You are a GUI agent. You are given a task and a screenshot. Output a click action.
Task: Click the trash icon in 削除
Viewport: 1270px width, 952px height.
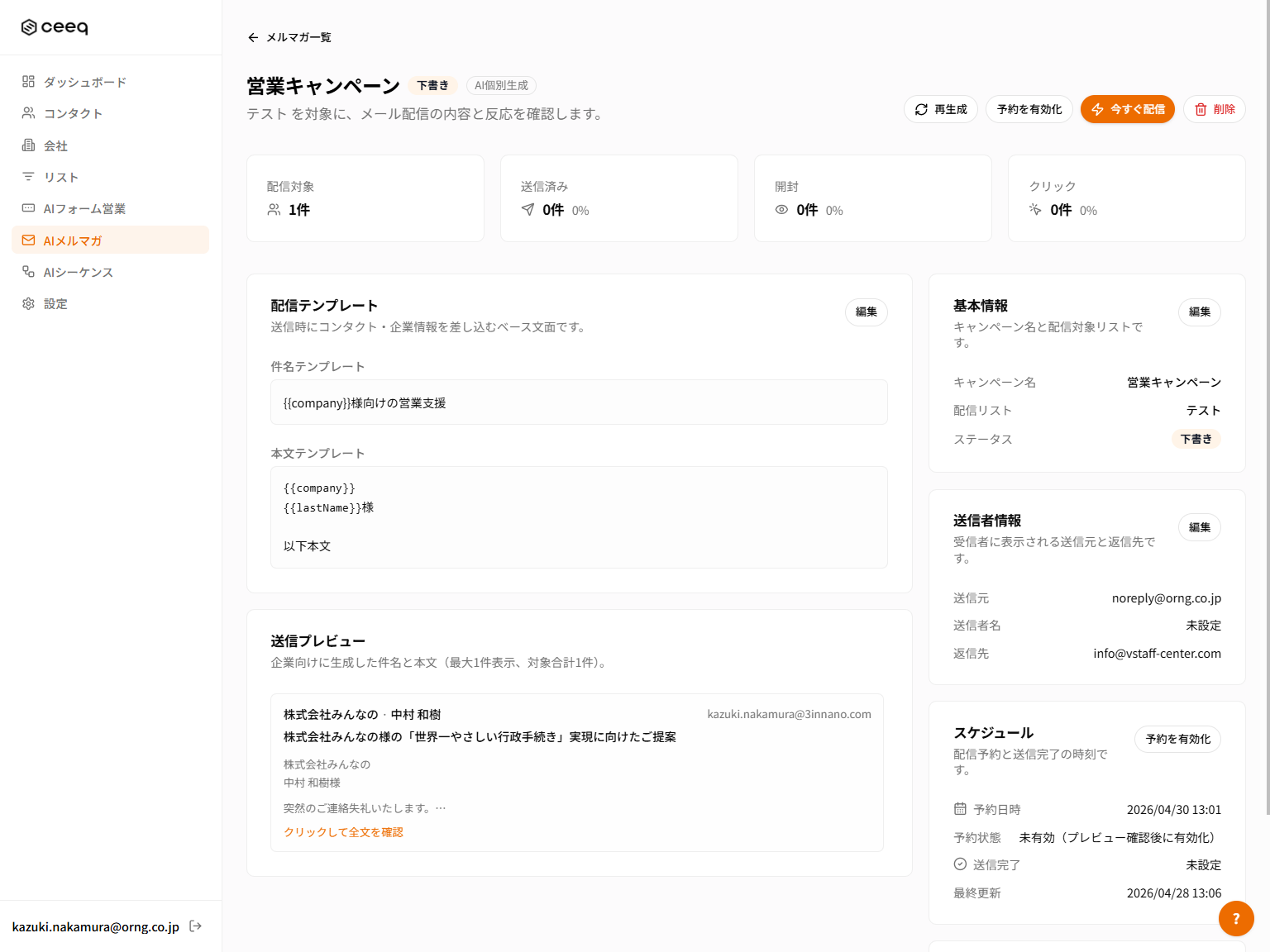click(1201, 109)
